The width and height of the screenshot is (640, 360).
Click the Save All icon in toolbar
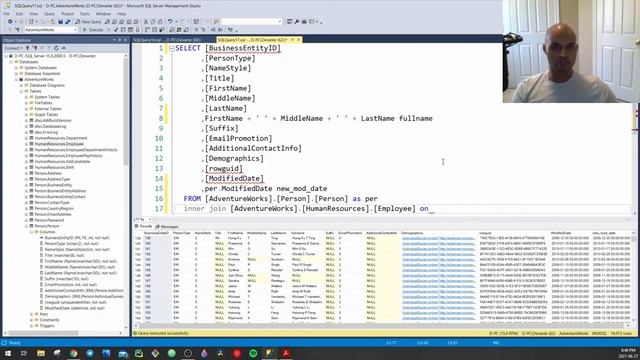67,22
